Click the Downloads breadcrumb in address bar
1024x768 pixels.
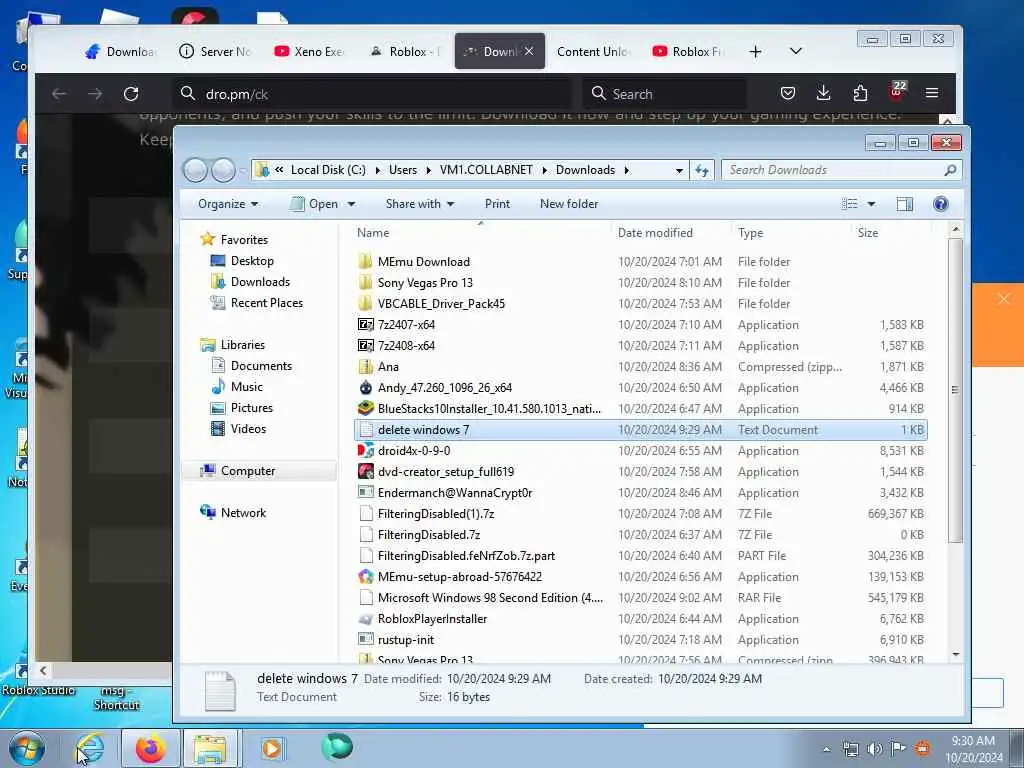tap(585, 170)
